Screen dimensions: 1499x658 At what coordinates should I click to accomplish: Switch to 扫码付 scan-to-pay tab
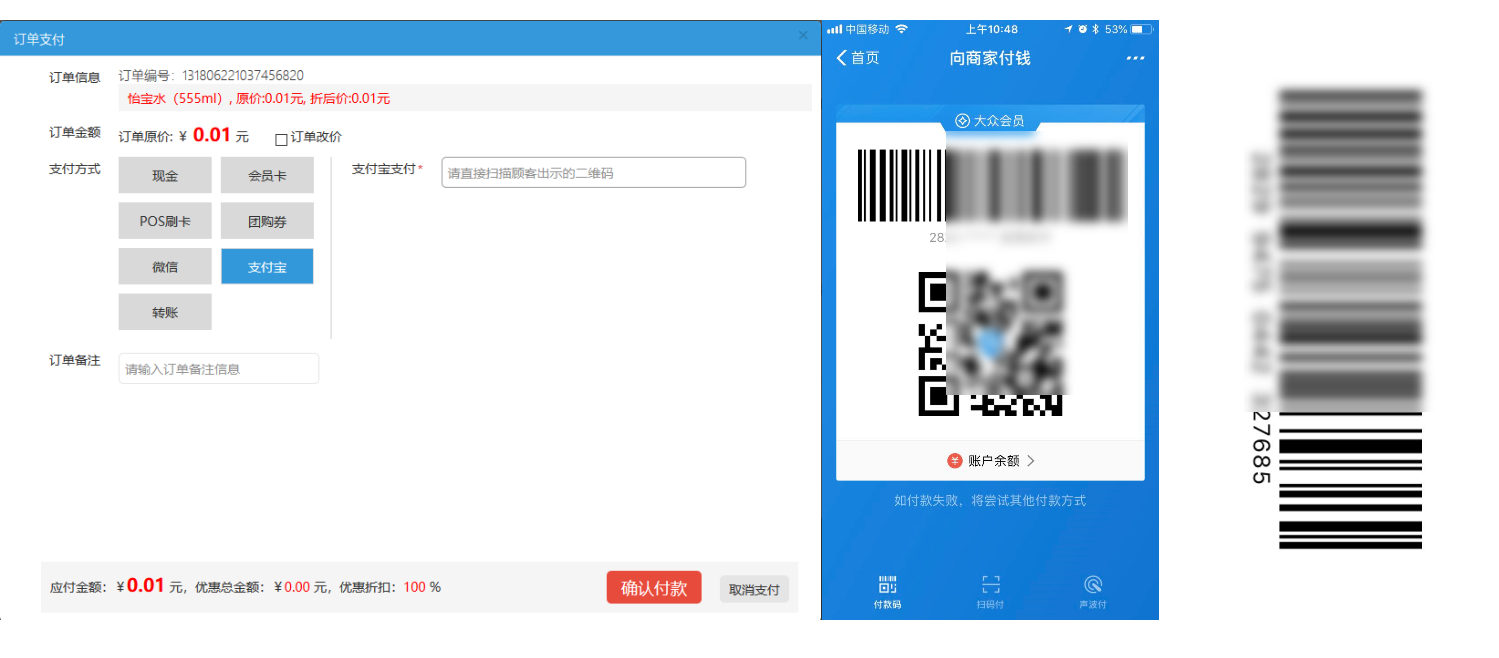coord(990,591)
